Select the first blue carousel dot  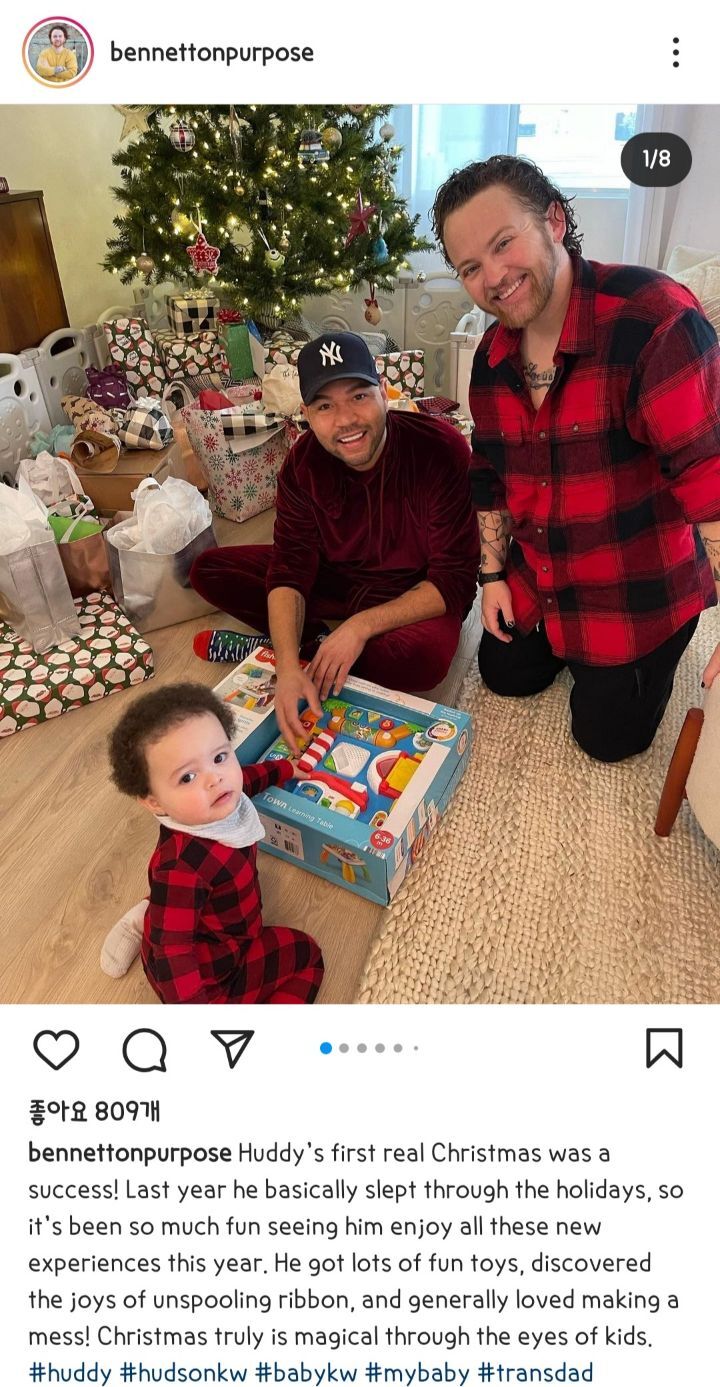(x=326, y=1048)
